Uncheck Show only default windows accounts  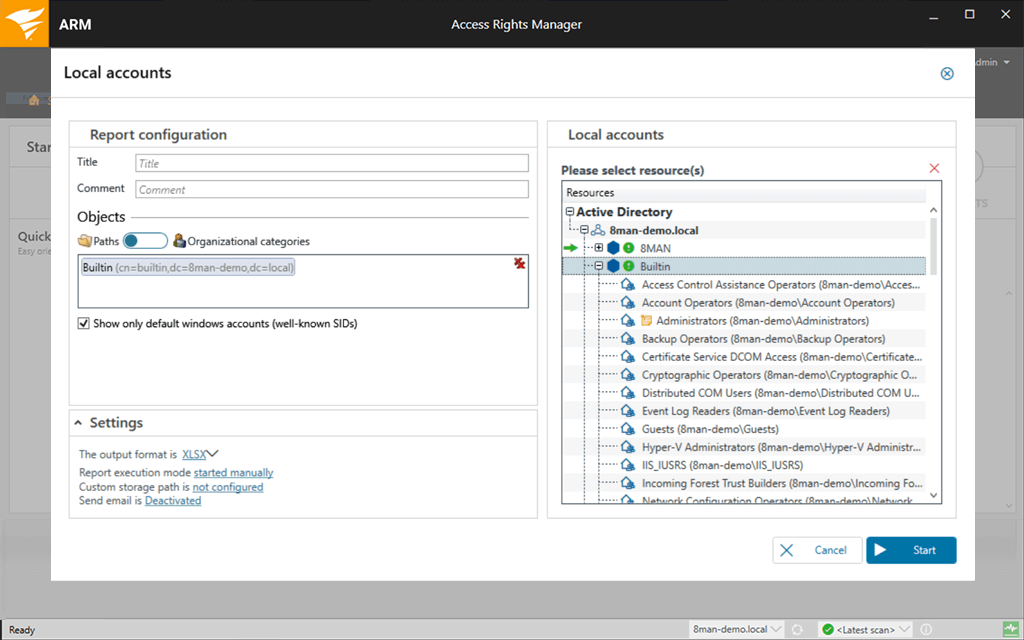click(x=84, y=323)
